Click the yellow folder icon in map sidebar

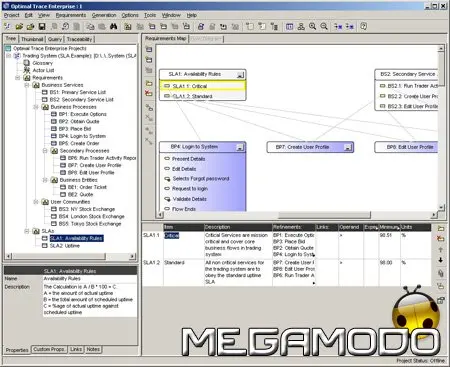149,83
